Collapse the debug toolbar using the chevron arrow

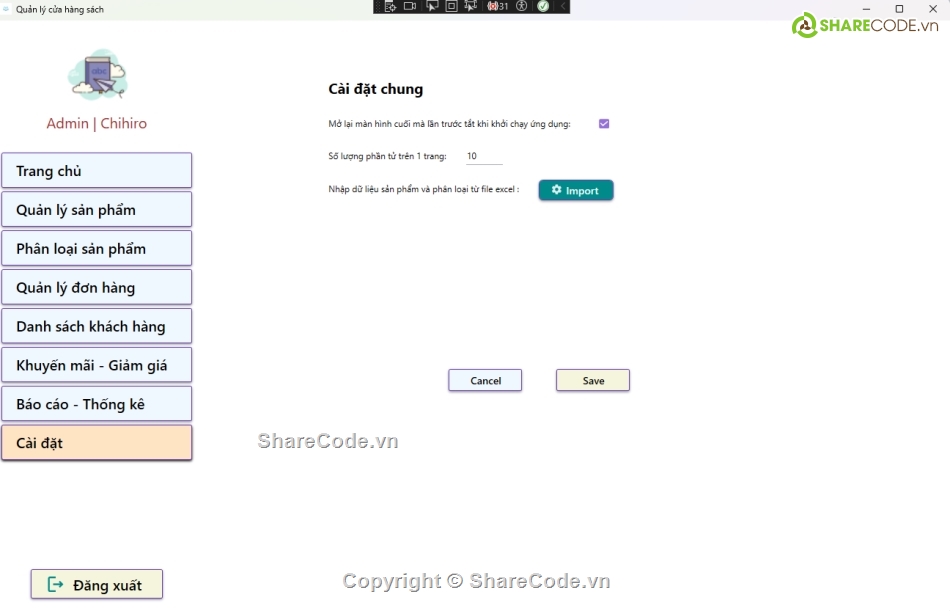tap(562, 6)
